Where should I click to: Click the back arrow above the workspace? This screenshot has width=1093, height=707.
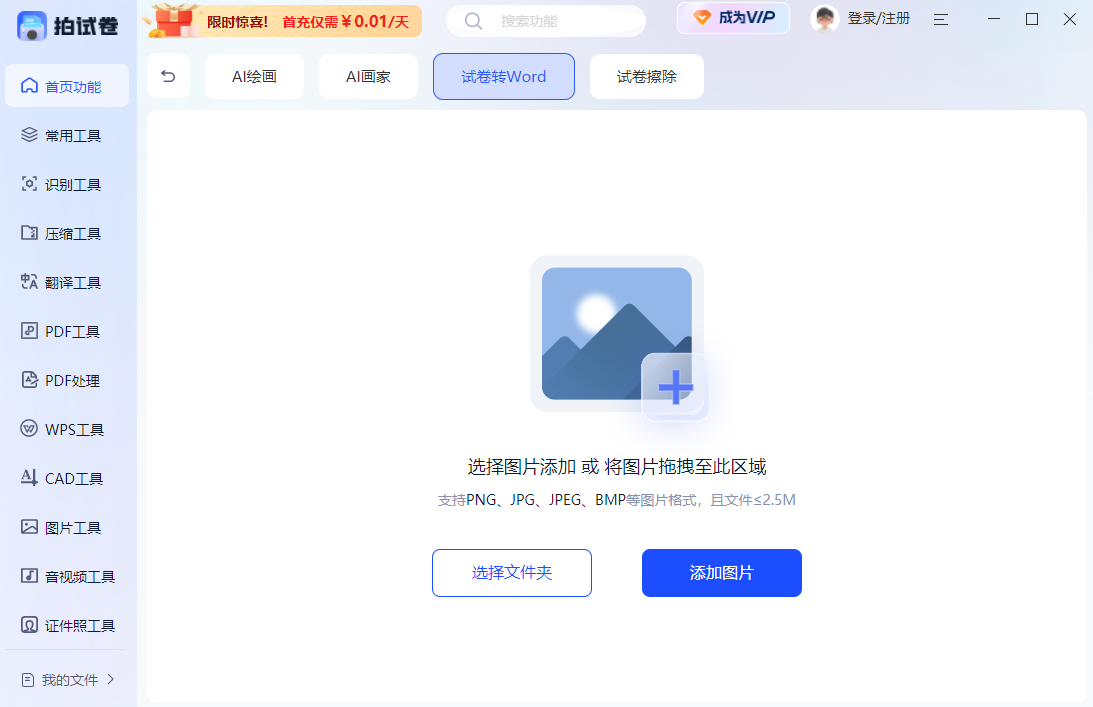point(168,76)
